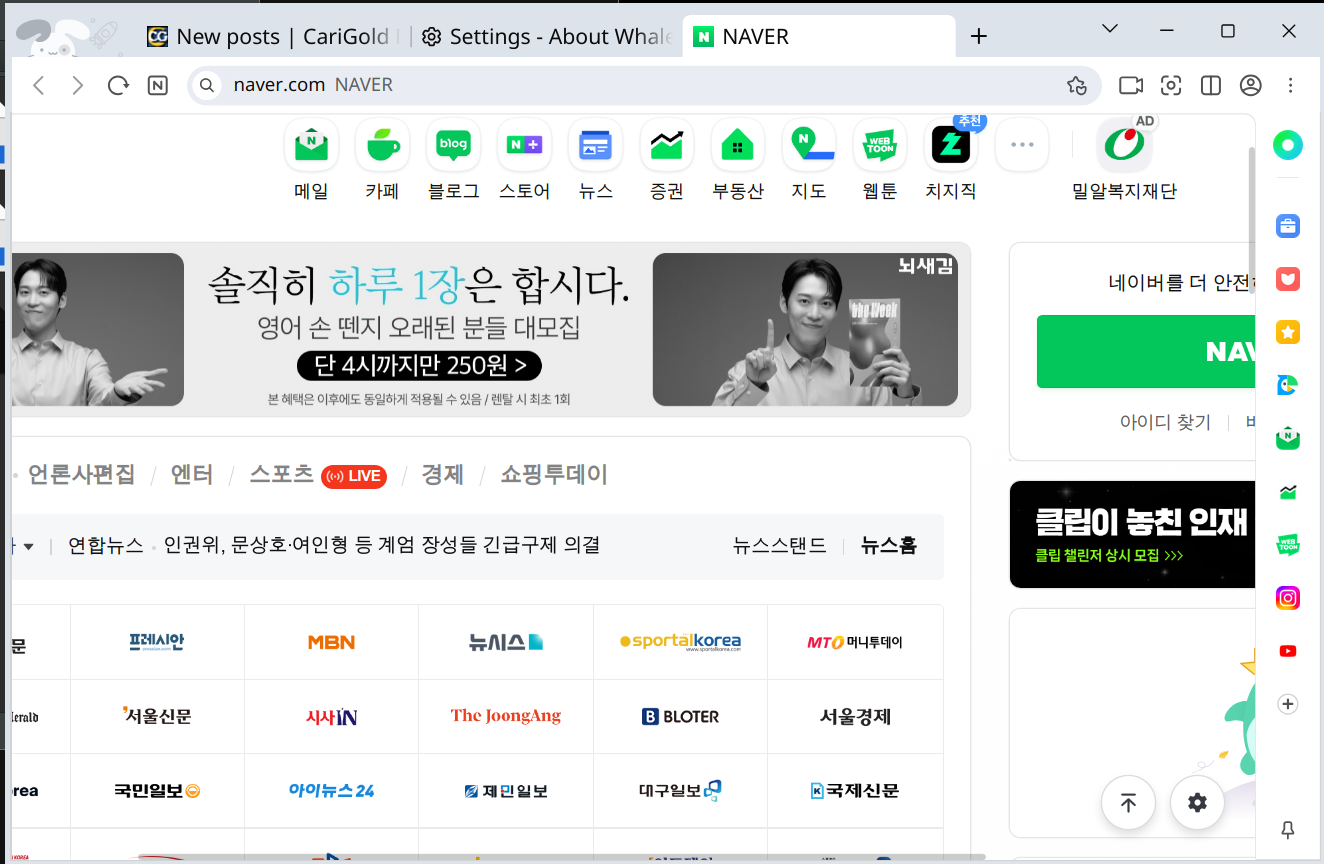Image resolution: width=1324 pixels, height=864 pixels.
Task: Click the screen capture toolbar icon
Action: [x=1171, y=85]
